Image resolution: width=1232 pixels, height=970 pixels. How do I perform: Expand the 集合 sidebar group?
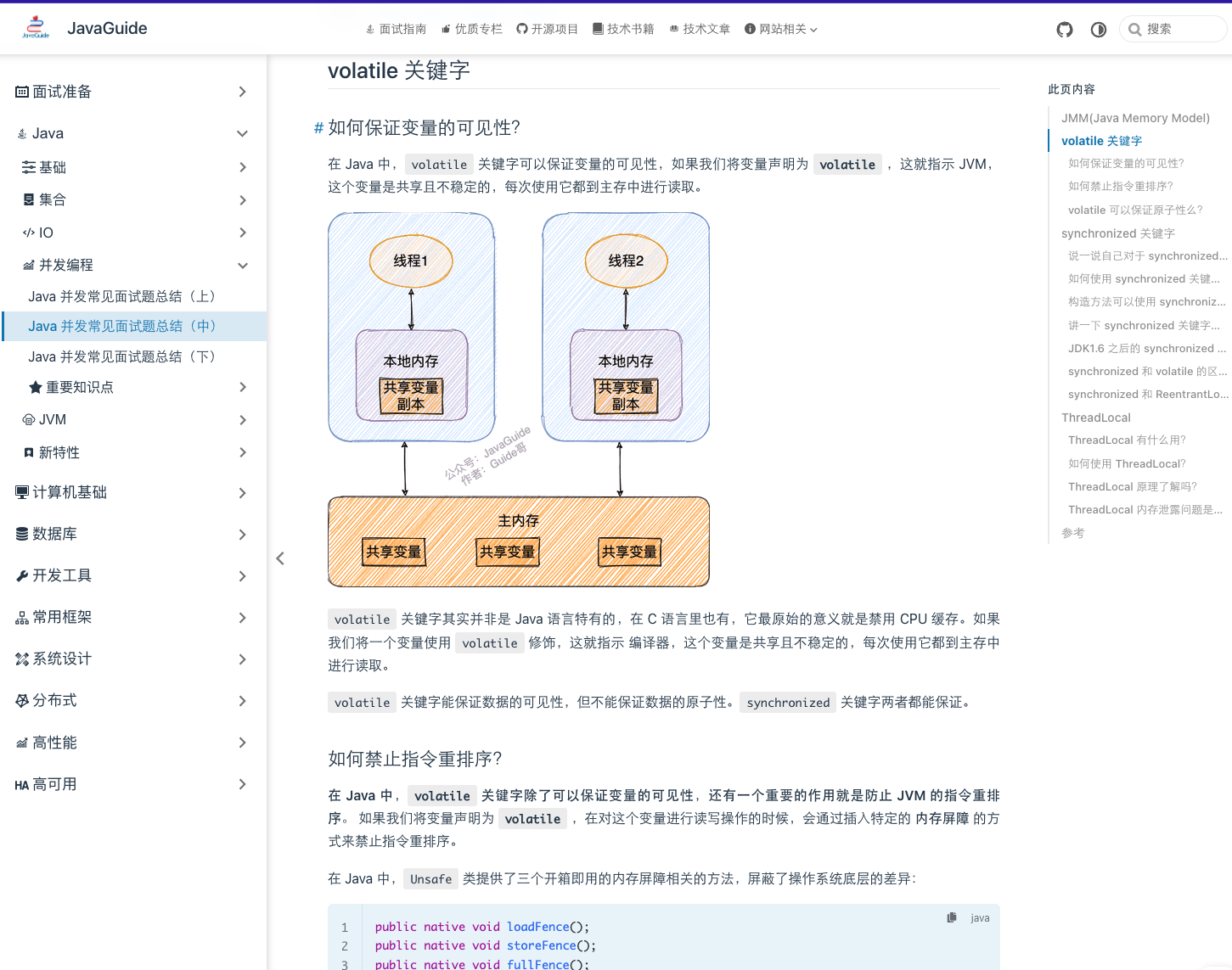135,199
